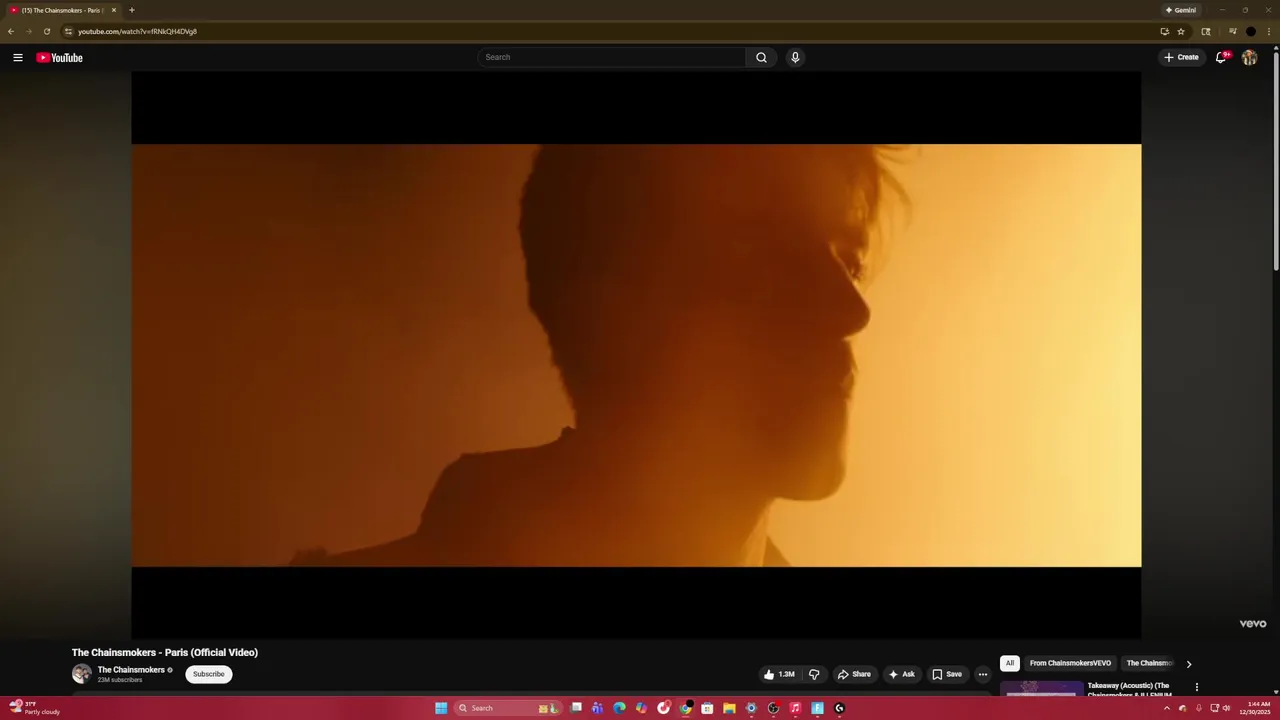The height and width of the screenshot is (720, 1280).
Task: Install app icon in address bar
Action: 1164,31
